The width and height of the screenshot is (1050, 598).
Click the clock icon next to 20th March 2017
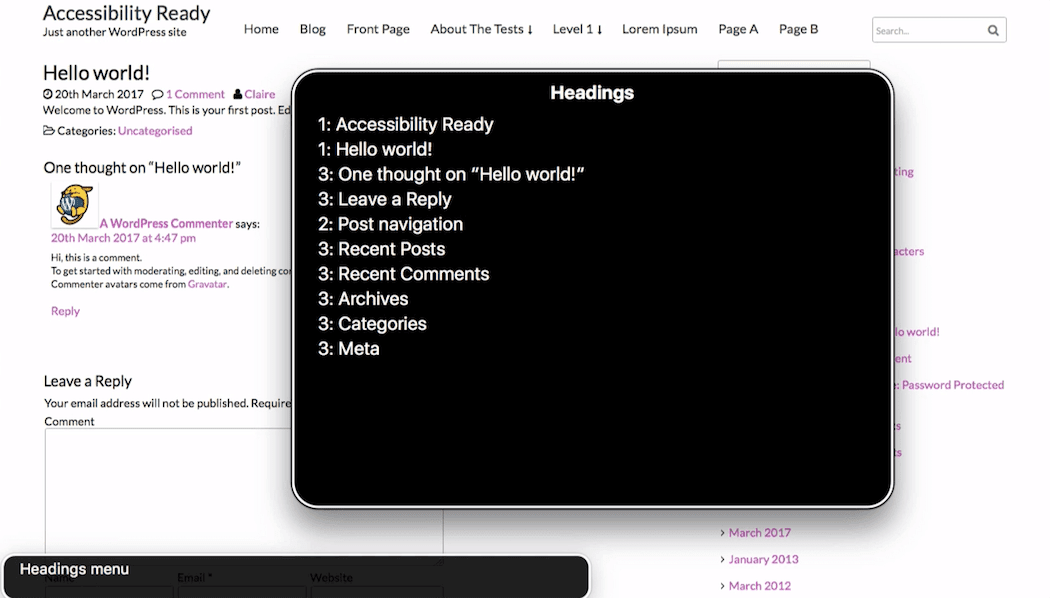[x=48, y=94]
